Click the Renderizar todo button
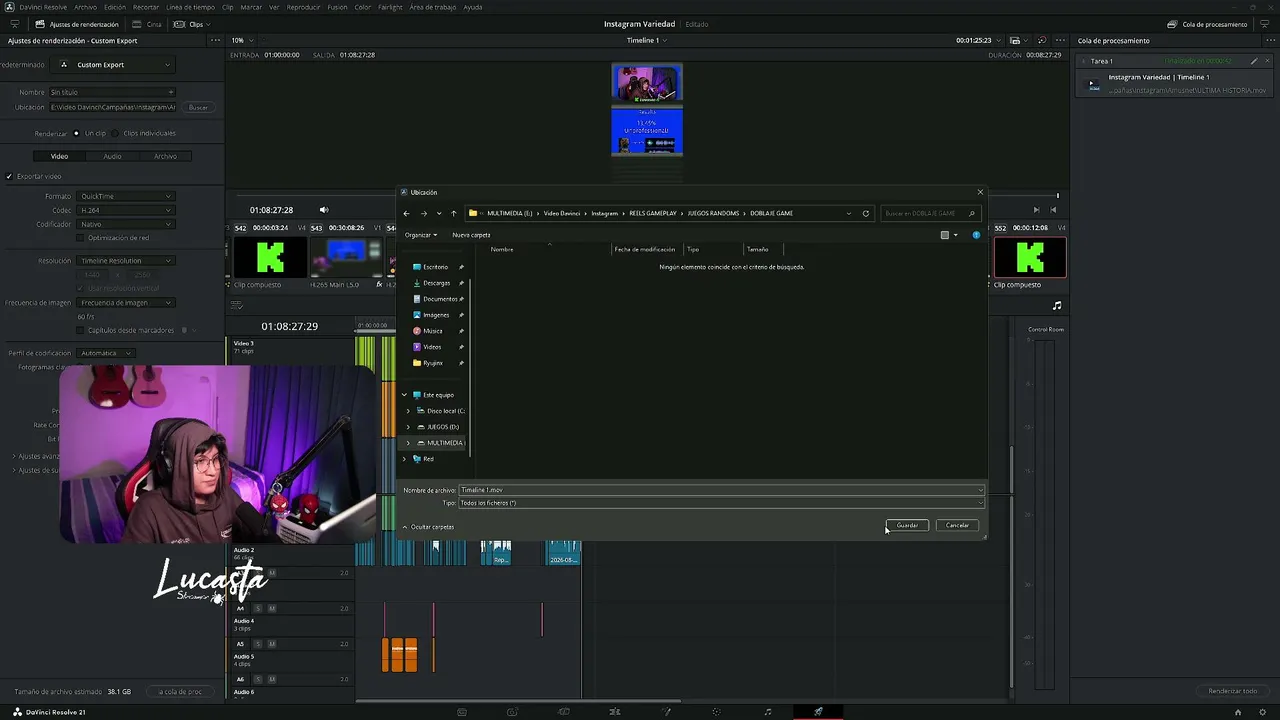The width and height of the screenshot is (1280, 720). [1233, 691]
